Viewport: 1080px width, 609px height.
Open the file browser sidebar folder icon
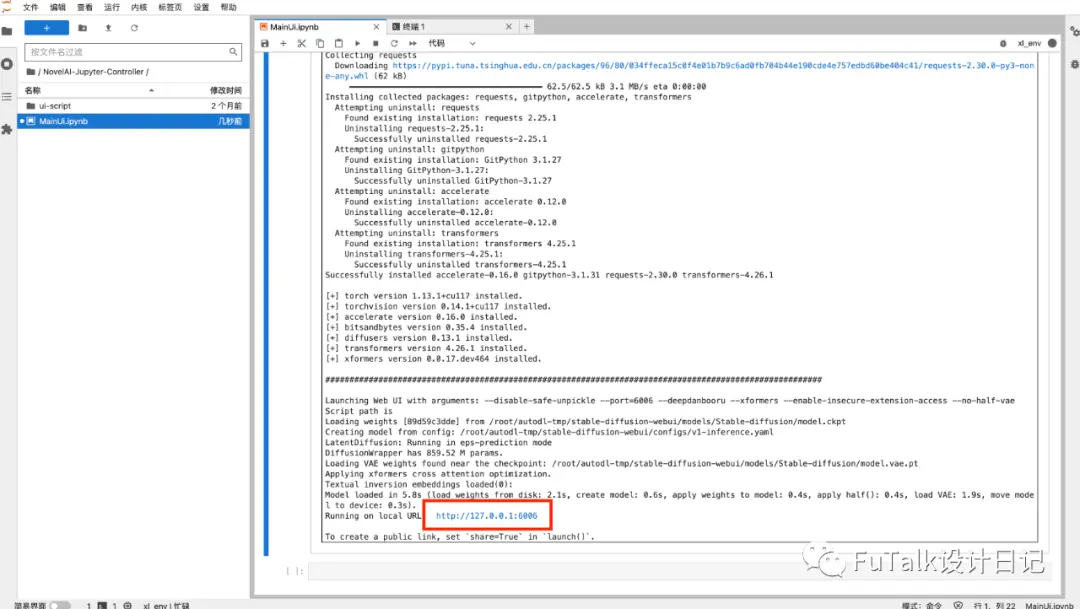7,31
